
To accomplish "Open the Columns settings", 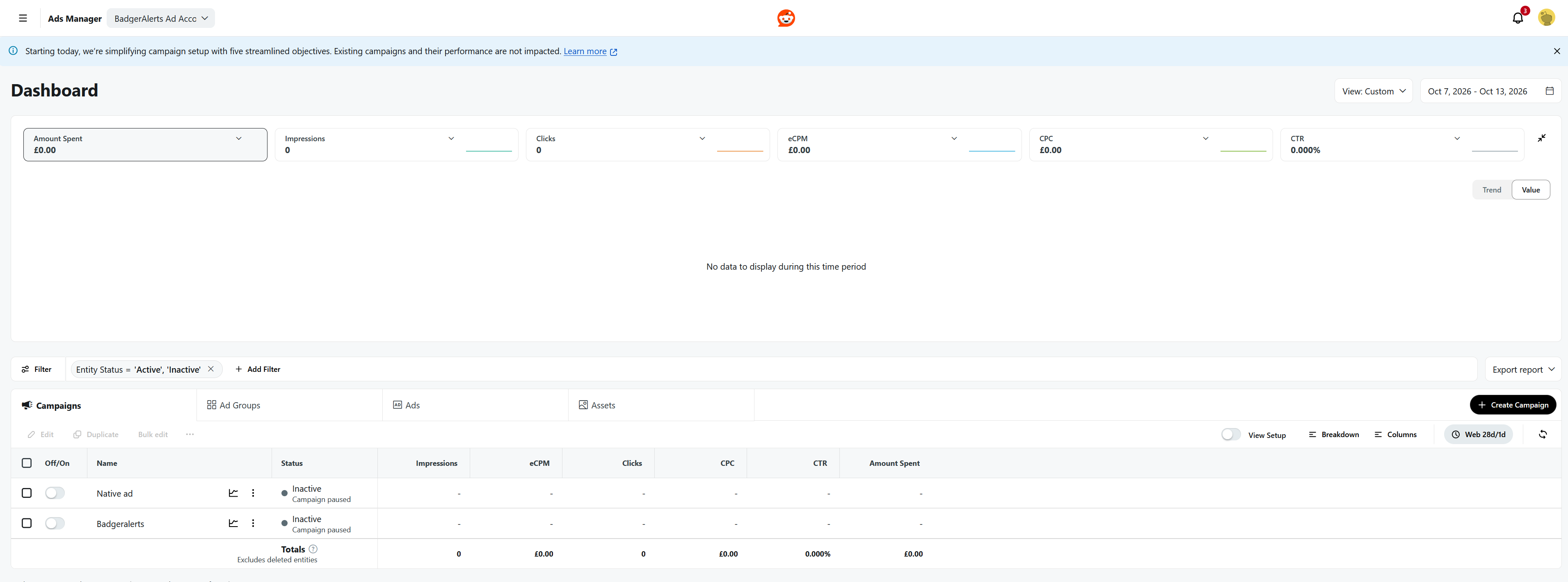I will pyautogui.click(x=1395, y=434).
